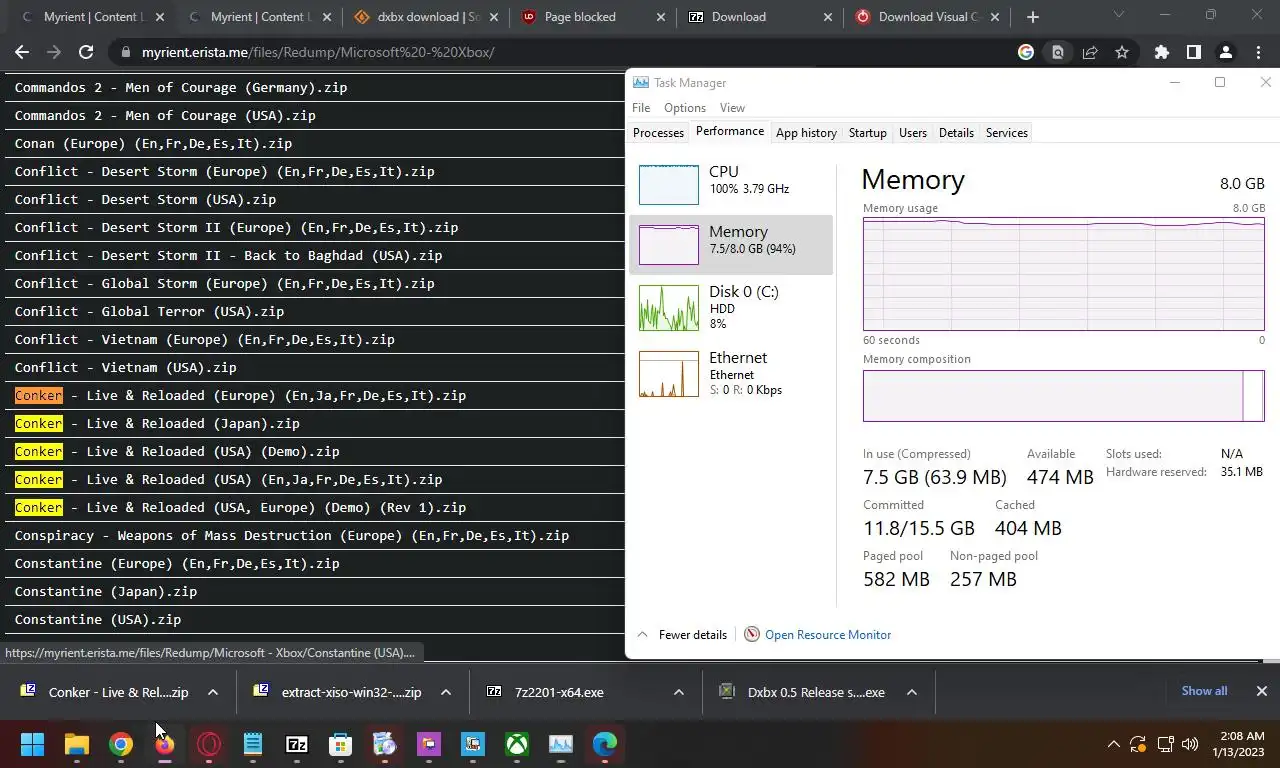Switch to the Page blocked tab
The image size is (1280, 768).
(592, 17)
